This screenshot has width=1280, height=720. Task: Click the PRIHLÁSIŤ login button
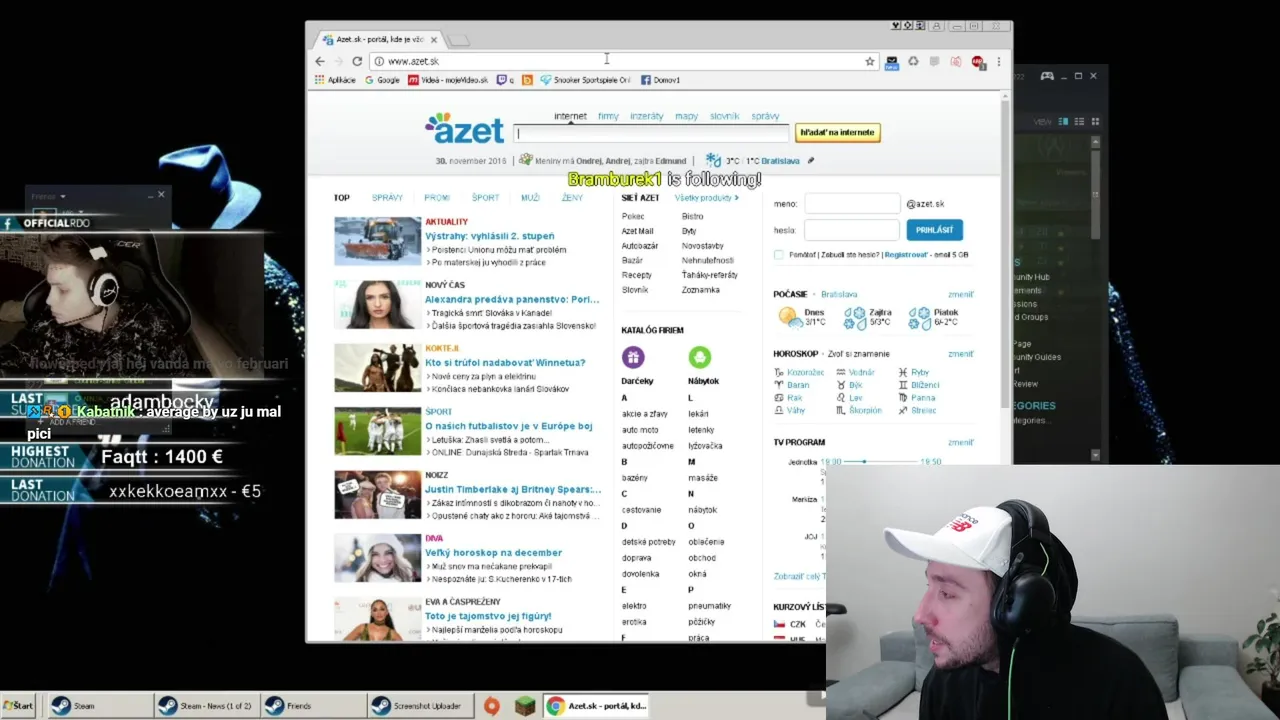934,230
